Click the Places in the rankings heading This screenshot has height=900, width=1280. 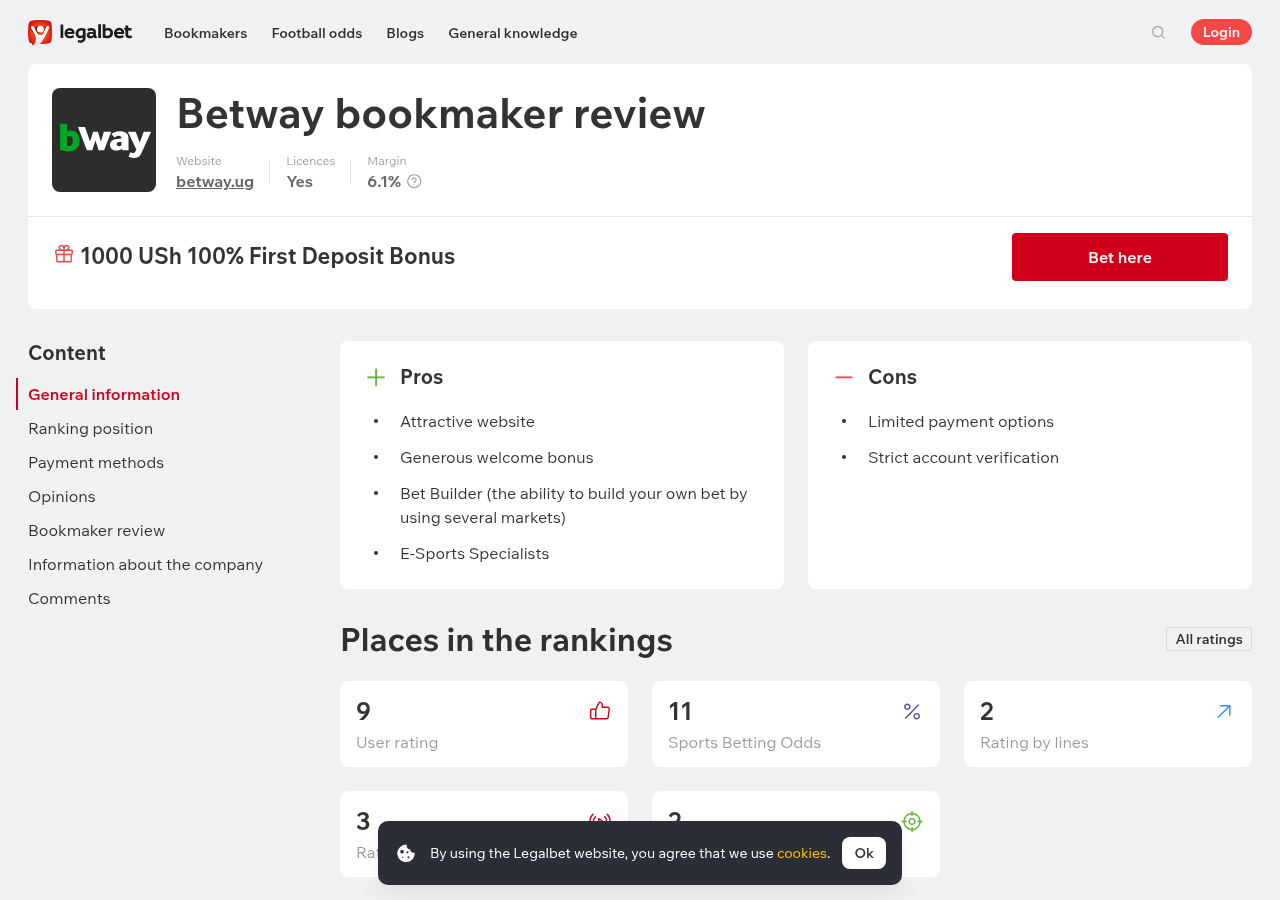click(x=506, y=639)
